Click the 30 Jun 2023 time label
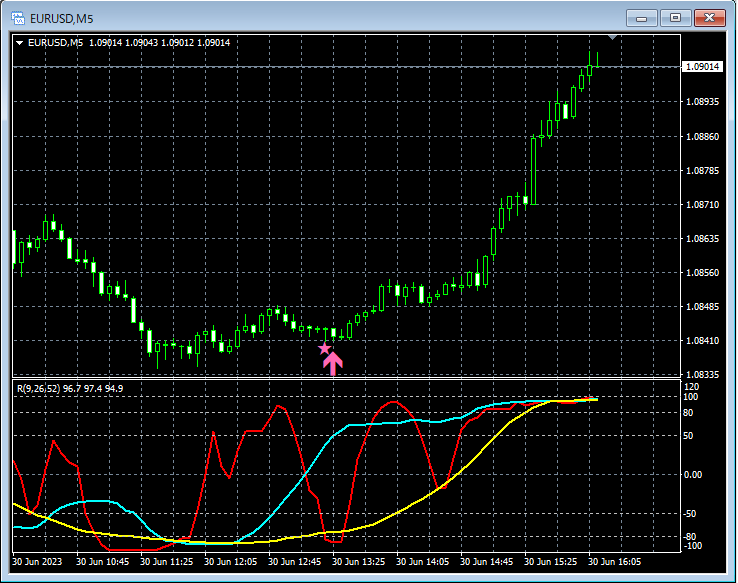Screen dimensions: 738x583 [37, 562]
